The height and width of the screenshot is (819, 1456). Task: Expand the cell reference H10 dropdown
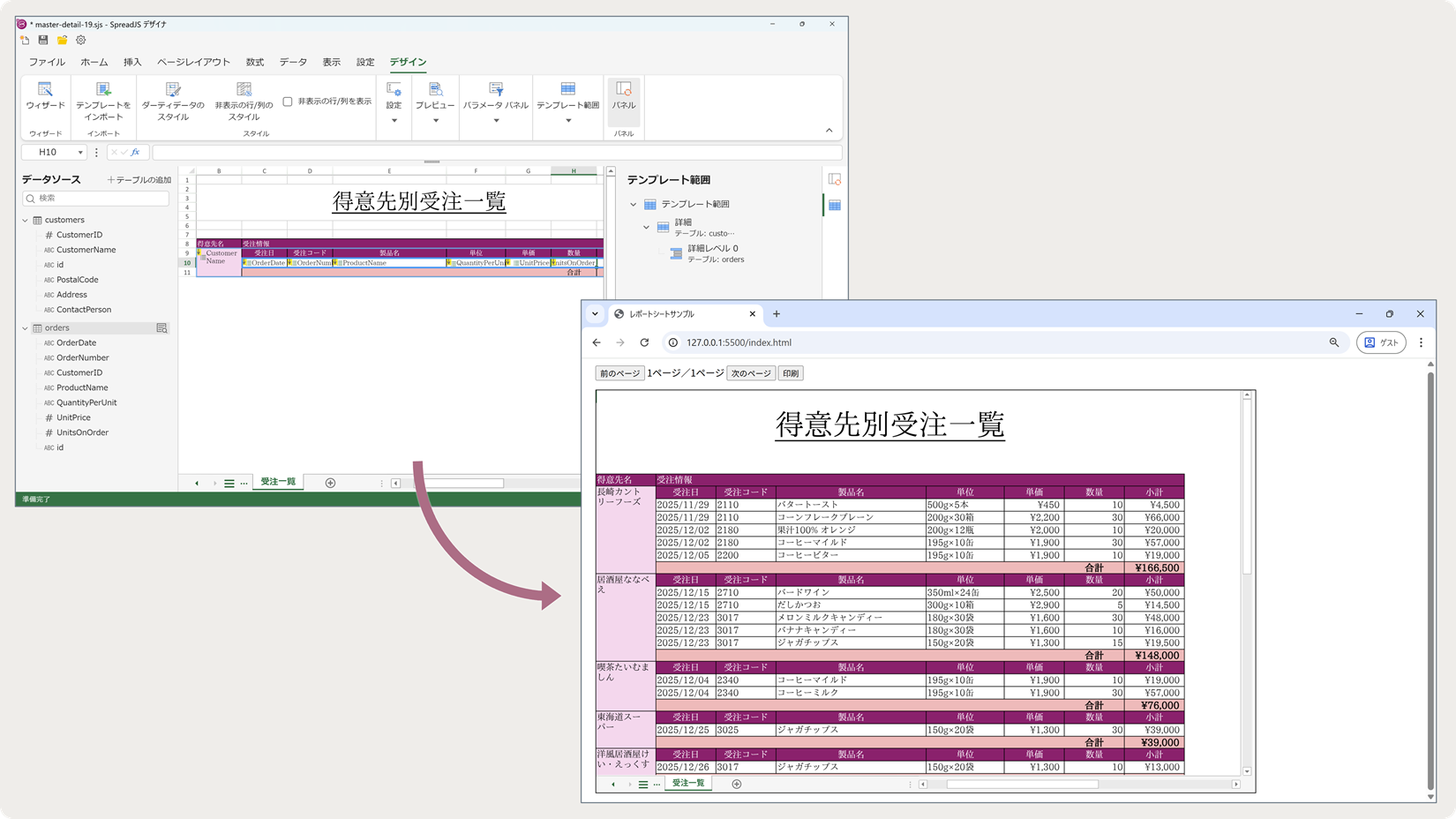[80, 153]
